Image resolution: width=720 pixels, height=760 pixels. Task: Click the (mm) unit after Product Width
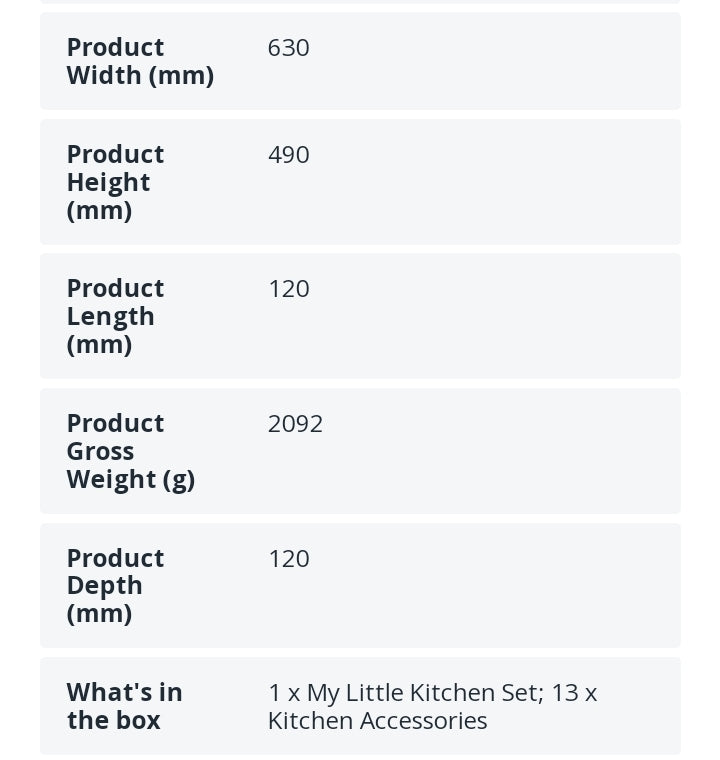pyautogui.click(x=181, y=76)
